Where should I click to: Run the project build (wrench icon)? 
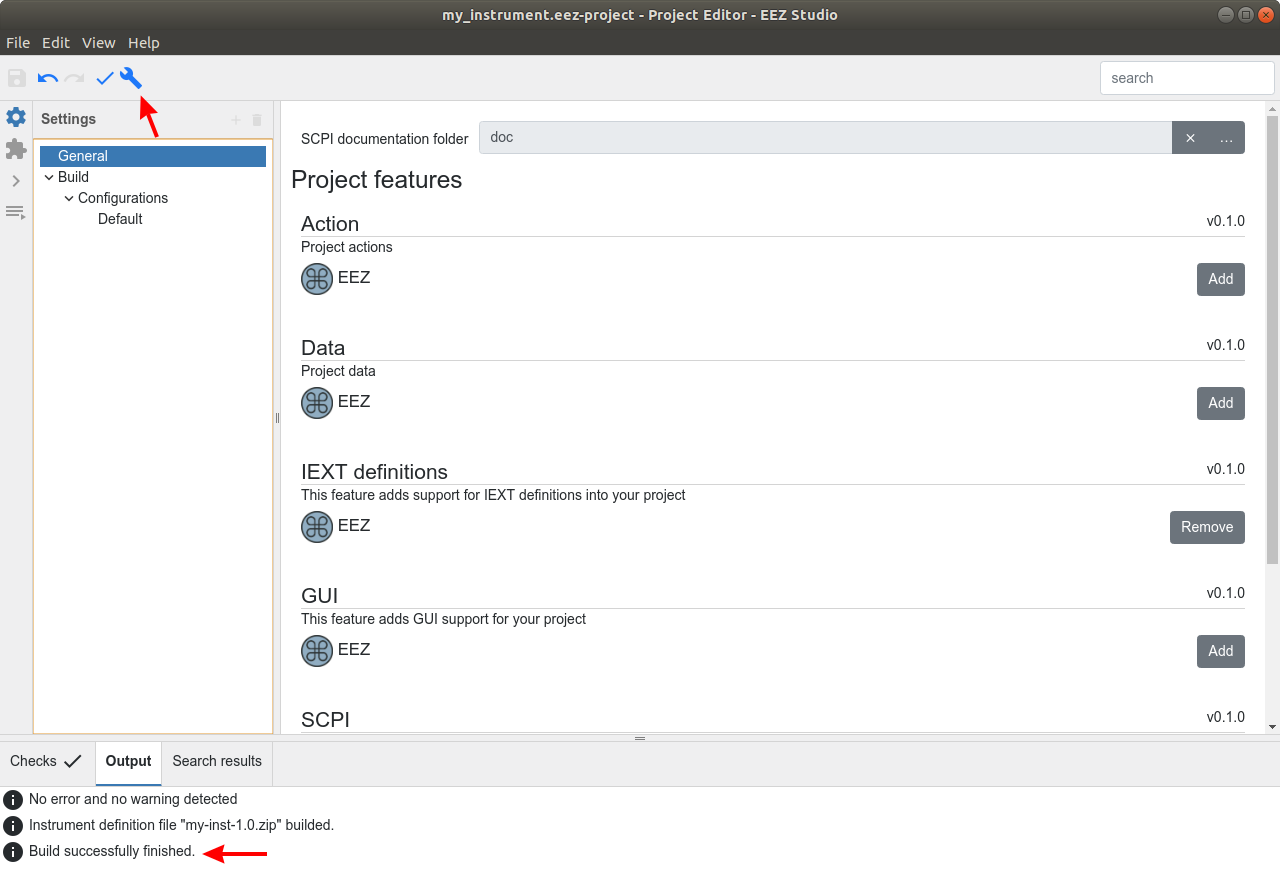pyautogui.click(x=131, y=78)
